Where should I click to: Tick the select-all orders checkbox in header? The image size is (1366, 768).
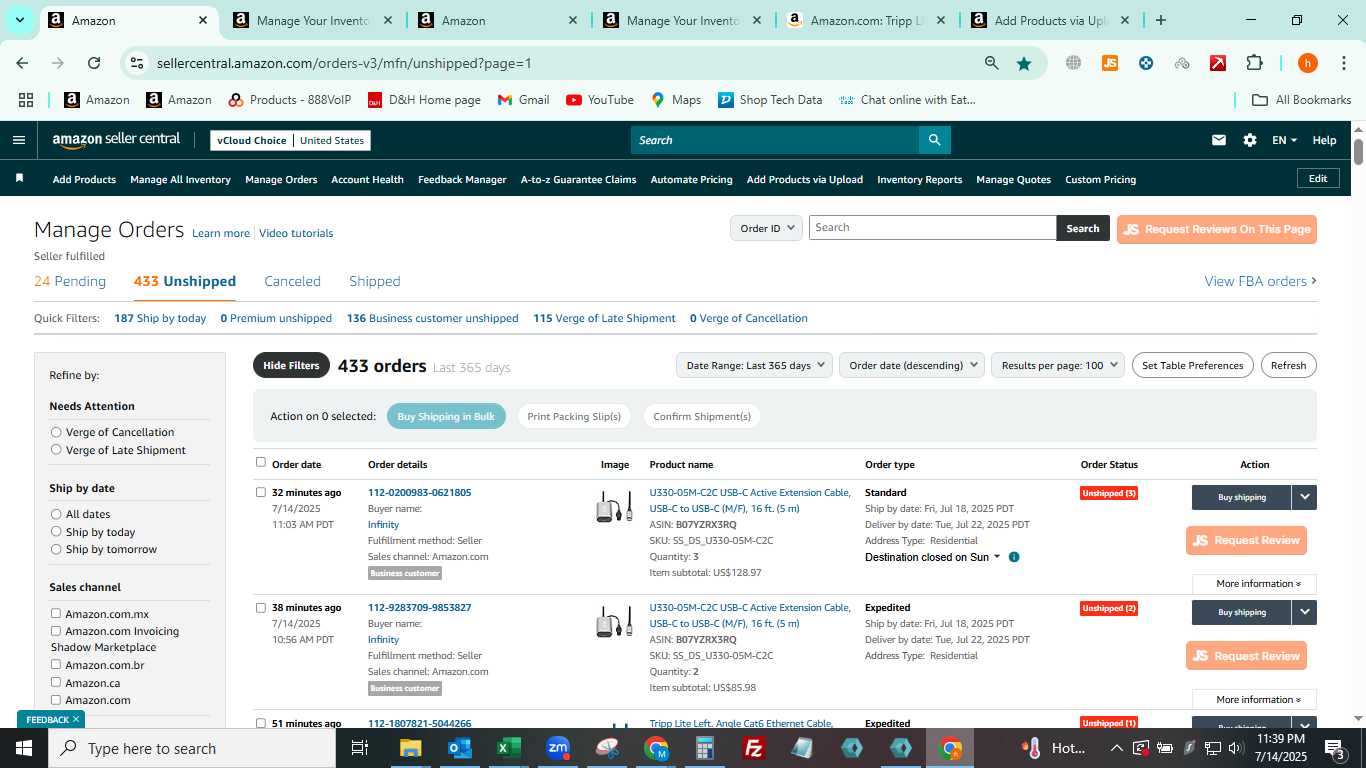[261, 462]
